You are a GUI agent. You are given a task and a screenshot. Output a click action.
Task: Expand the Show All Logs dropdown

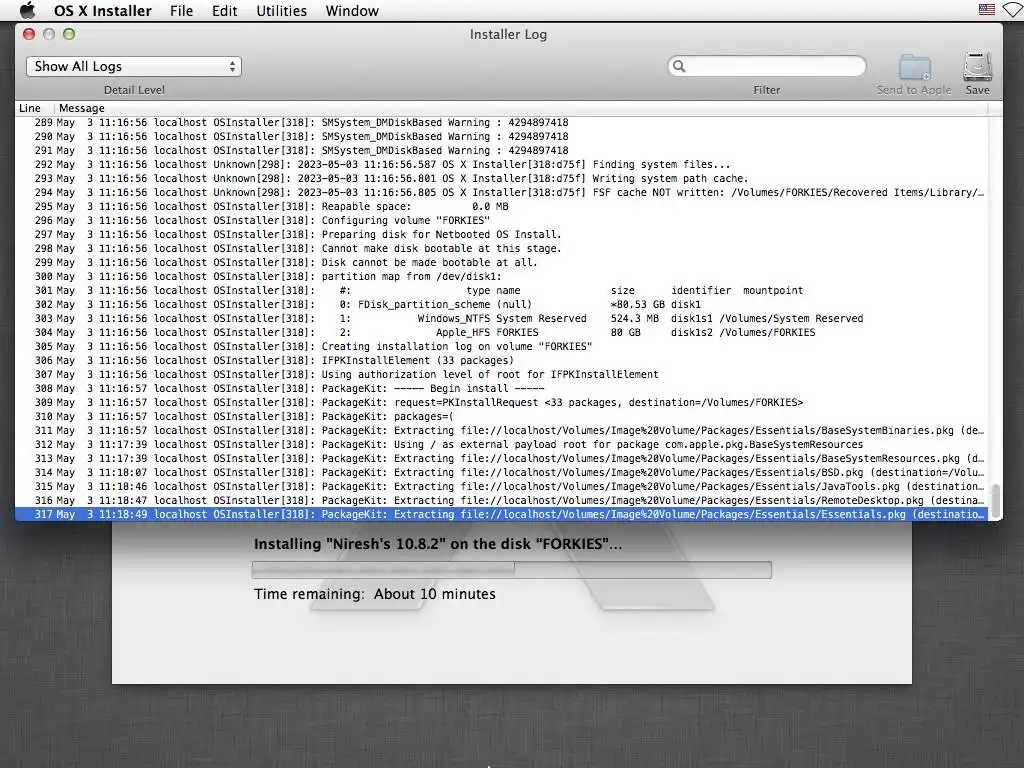point(134,67)
